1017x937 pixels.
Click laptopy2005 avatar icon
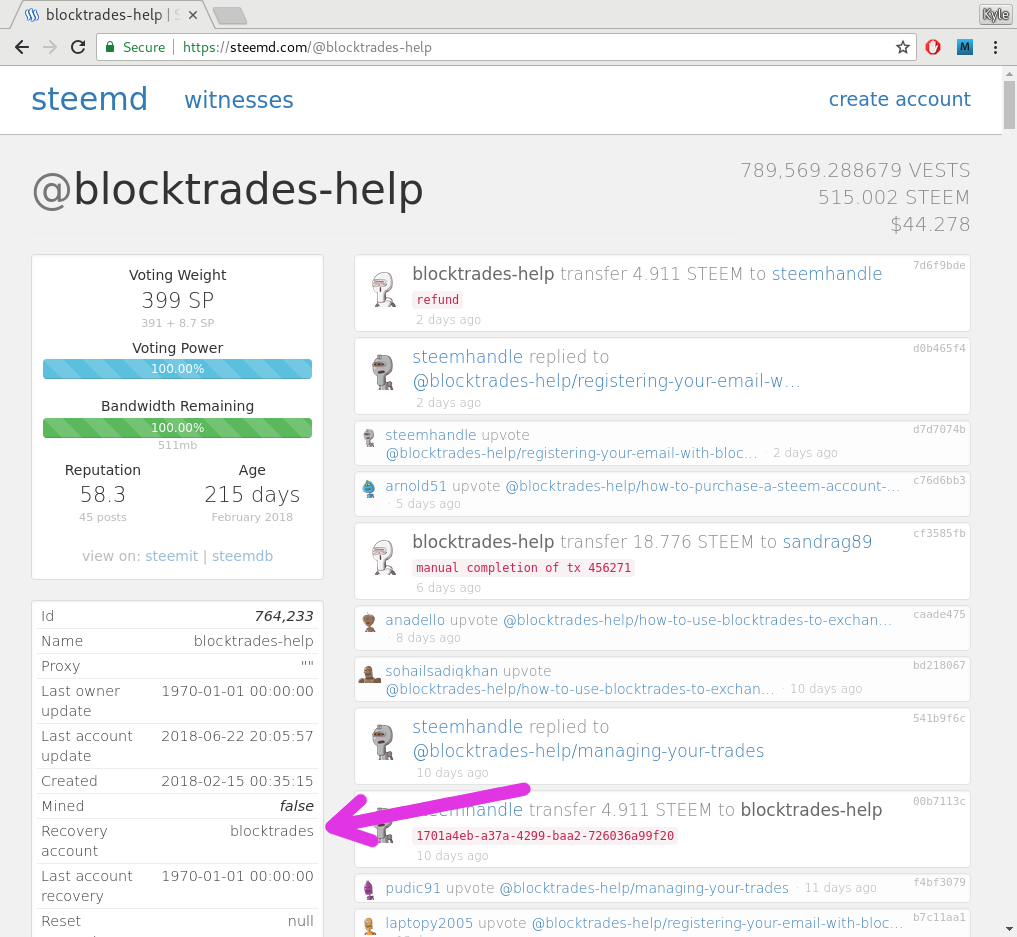tap(369, 926)
